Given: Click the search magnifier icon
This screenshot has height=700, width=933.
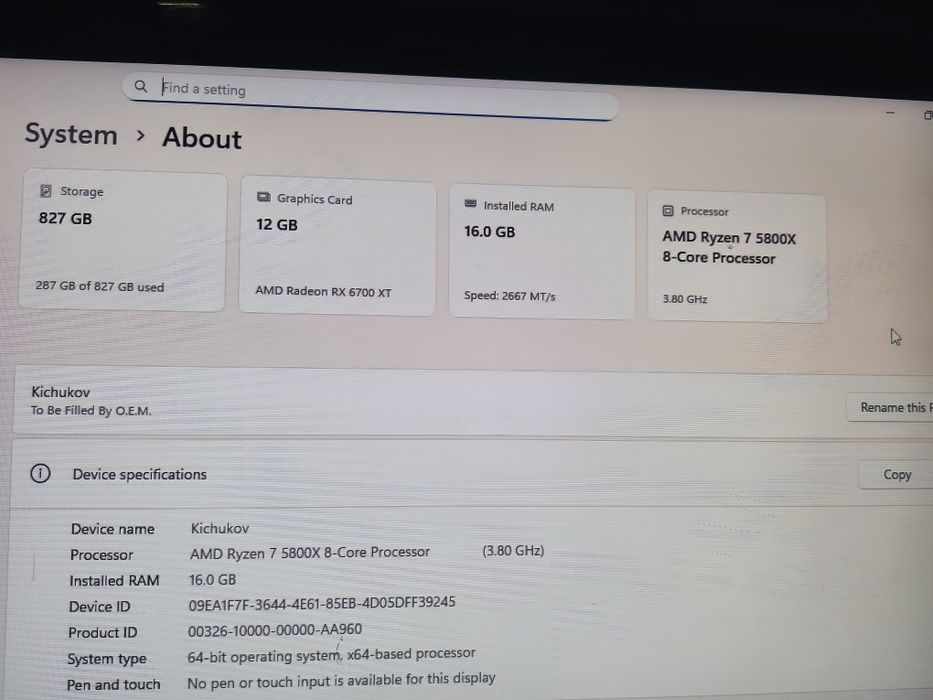Looking at the screenshot, I should click(140, 86).
